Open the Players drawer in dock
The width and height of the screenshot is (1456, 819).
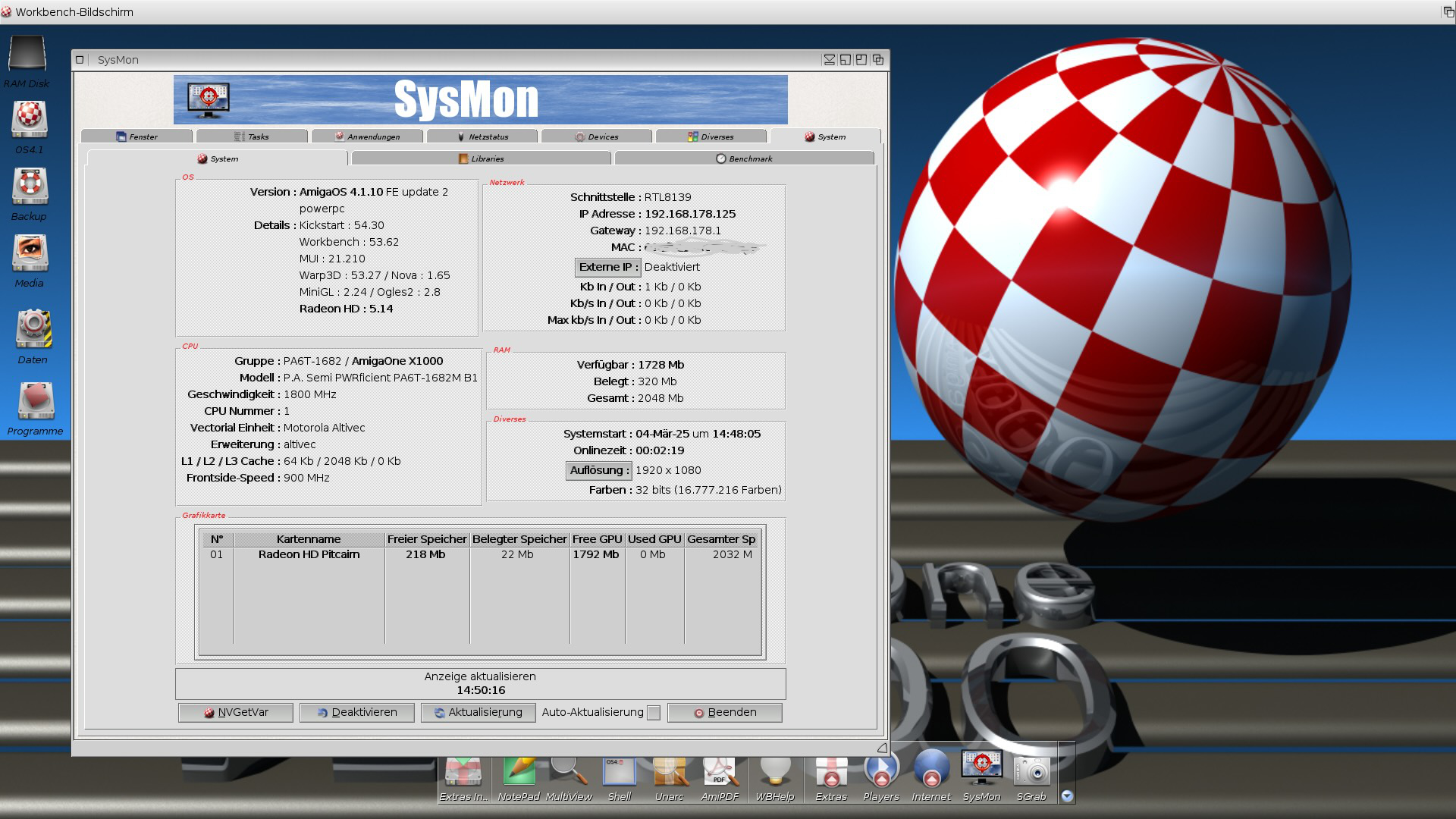coord(881,776)
